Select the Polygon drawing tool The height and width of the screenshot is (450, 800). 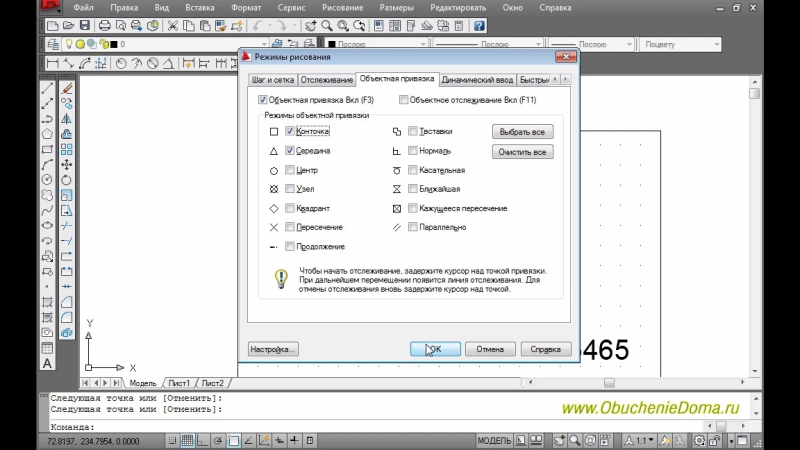point(47,134)
